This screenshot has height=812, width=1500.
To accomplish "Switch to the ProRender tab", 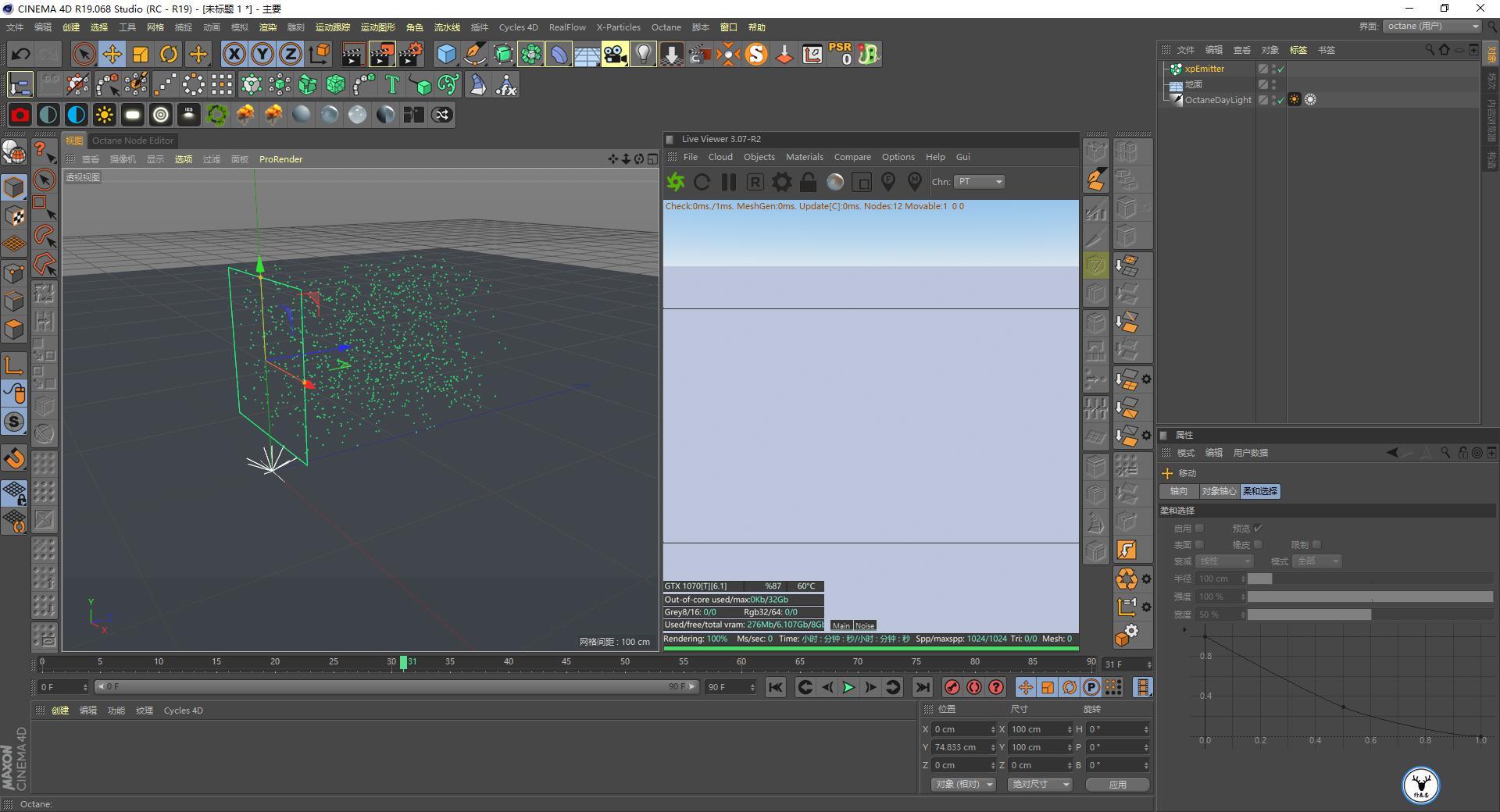I will tap(280, 159).
